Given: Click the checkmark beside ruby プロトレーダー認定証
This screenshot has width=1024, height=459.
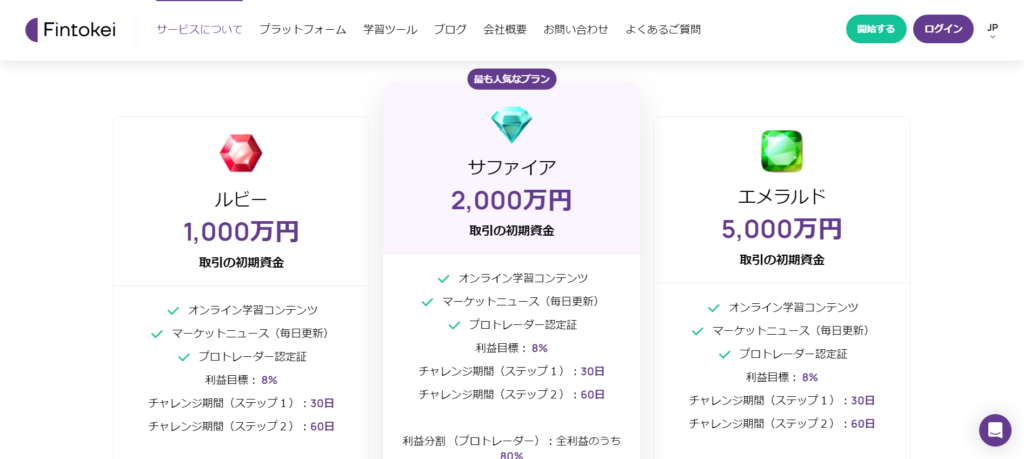Looking at the screenshot, I should [184, 357].
